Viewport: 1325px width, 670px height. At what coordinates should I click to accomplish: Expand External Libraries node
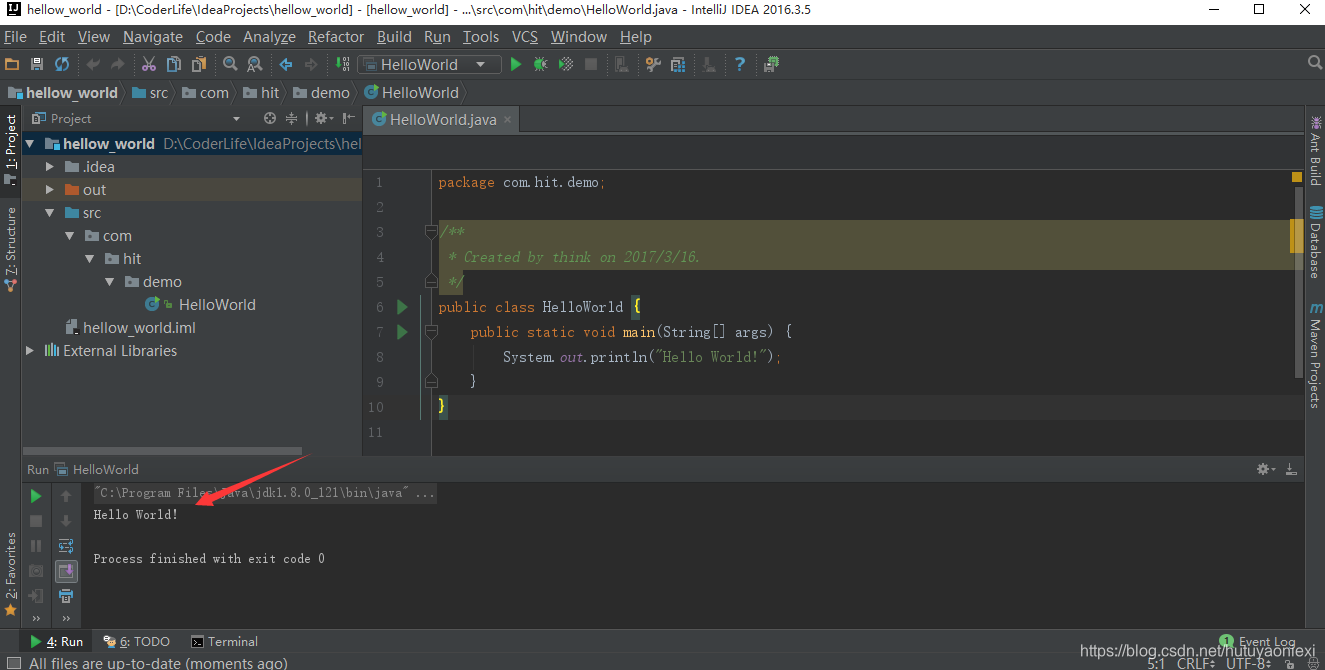pyautogui.click(x=30, y=351)
